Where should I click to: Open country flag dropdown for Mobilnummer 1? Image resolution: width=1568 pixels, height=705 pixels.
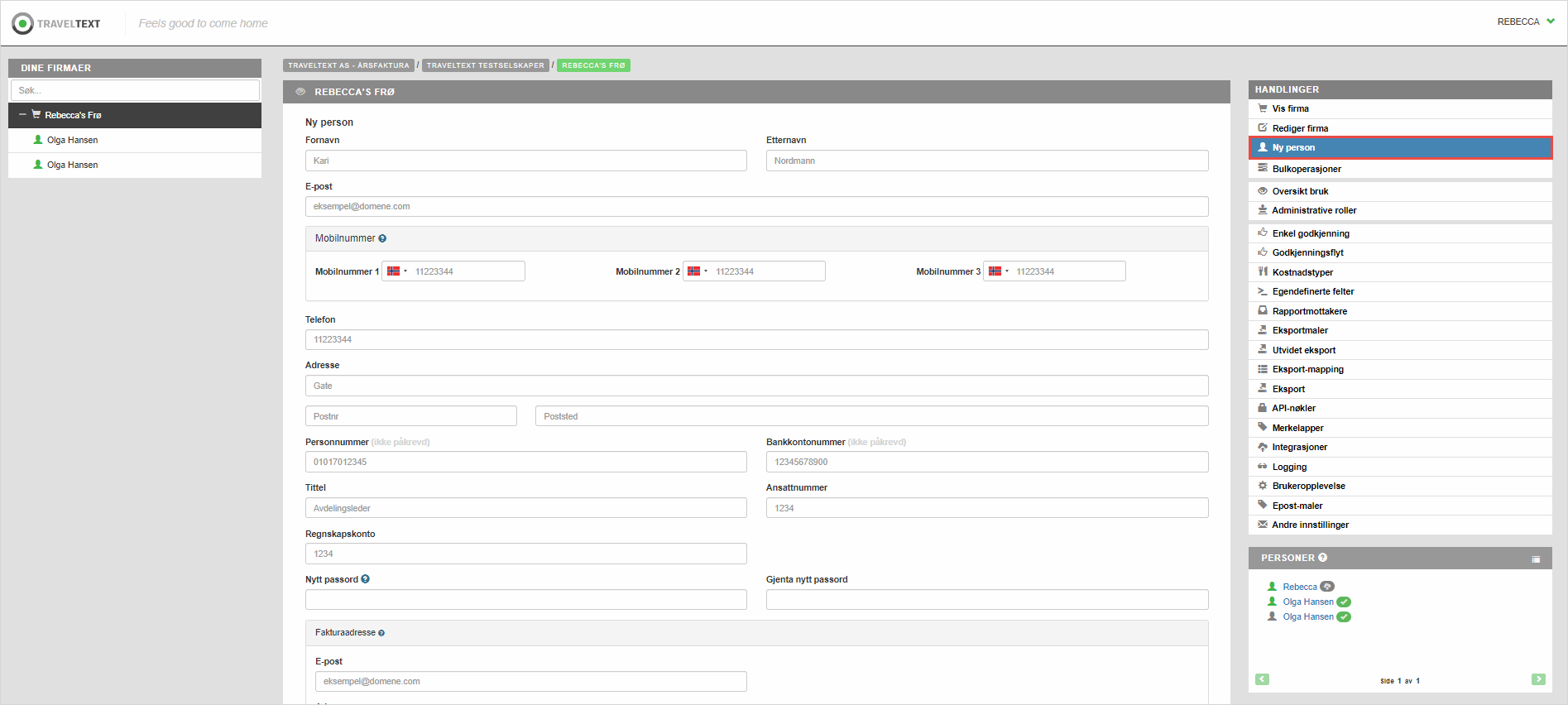click(397, 271)
